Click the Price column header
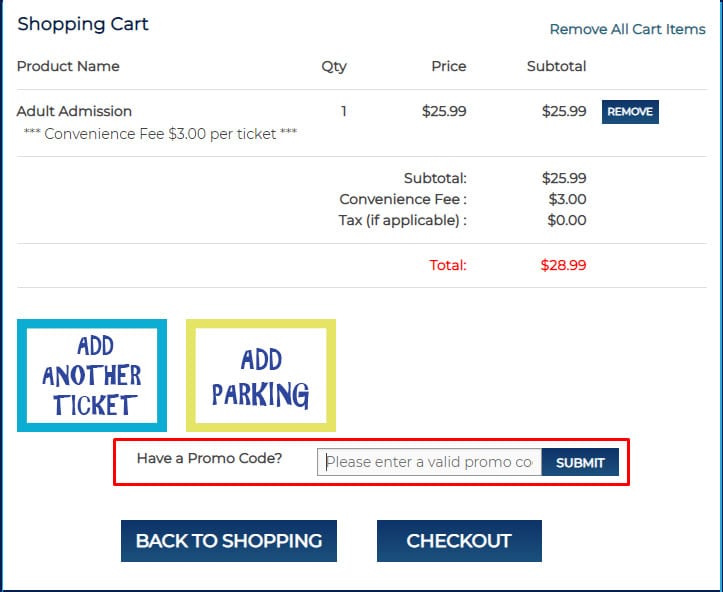 tap(448, 66)
